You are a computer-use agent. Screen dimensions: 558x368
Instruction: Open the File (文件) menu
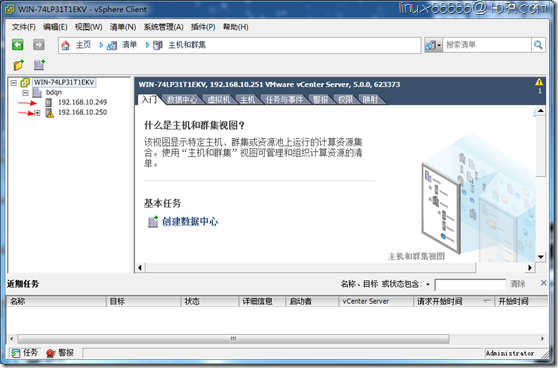tap(23, 27)
